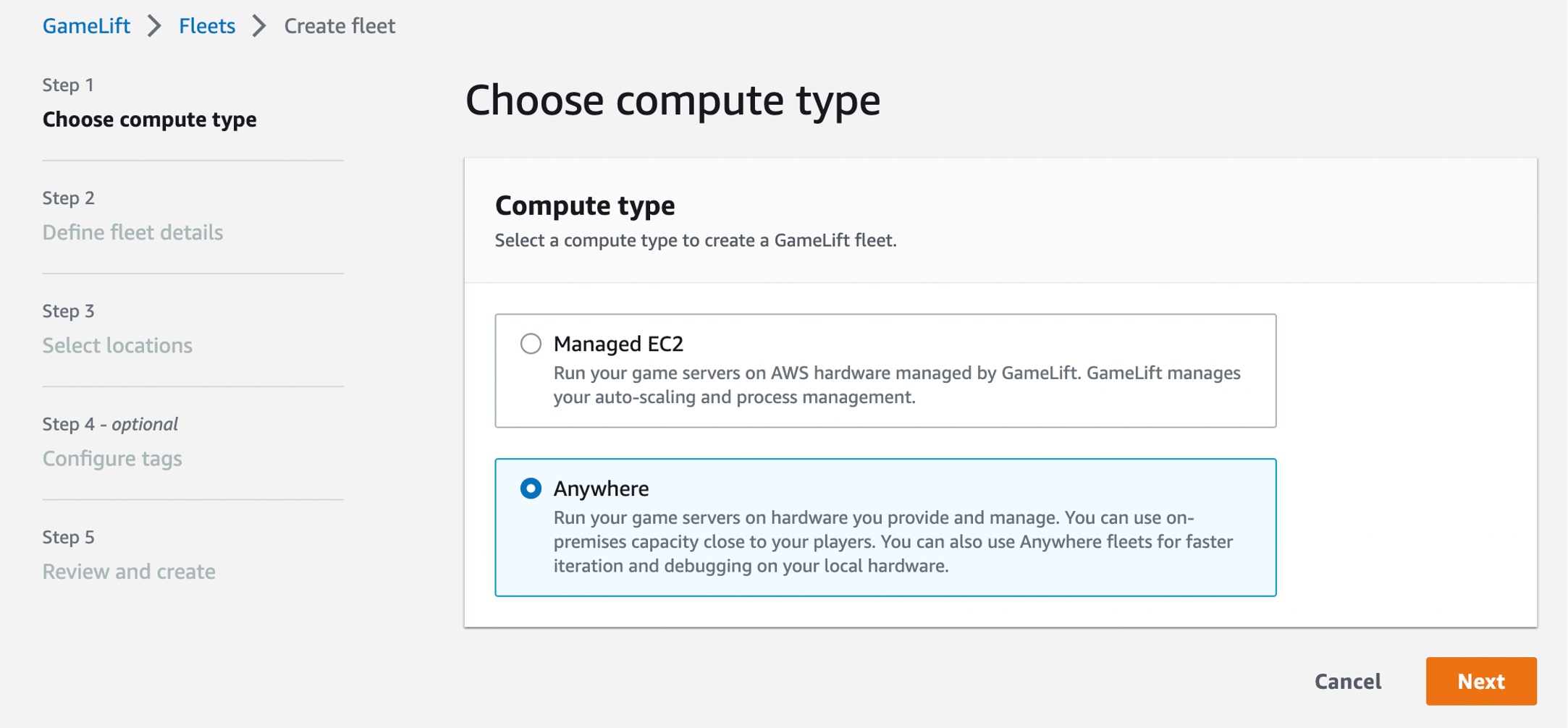
Task: Click the Create fleet breadcrumb text
Action: point(340,26)
